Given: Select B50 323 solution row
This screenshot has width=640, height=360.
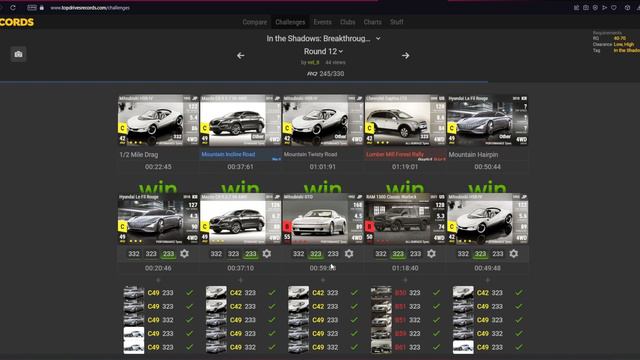Looking at the screenshot, I should point(405,293).
